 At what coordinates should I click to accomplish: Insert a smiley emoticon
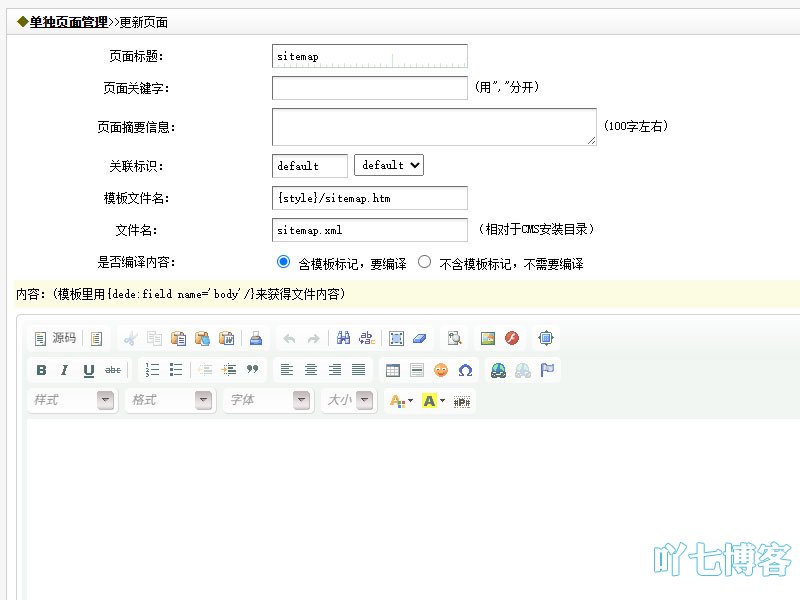coord(441,370)
